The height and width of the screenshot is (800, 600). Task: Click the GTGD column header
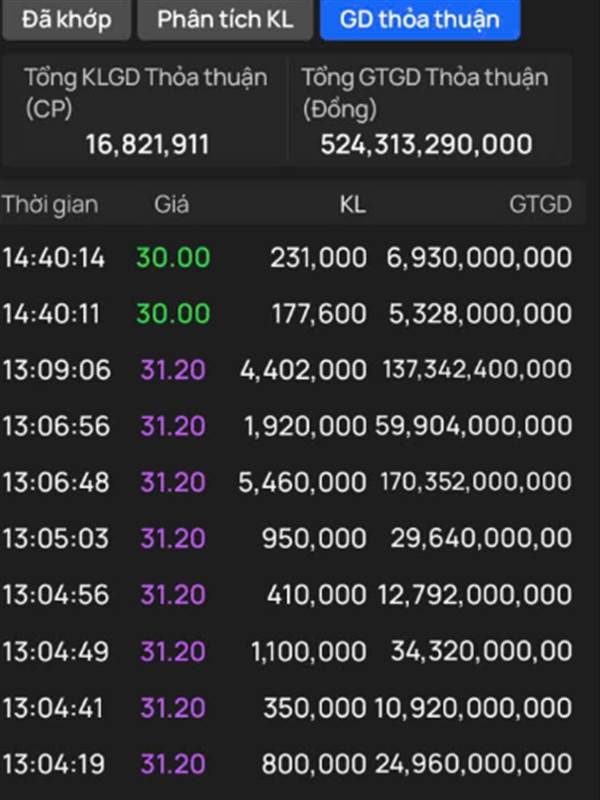(x=540, y=205)
